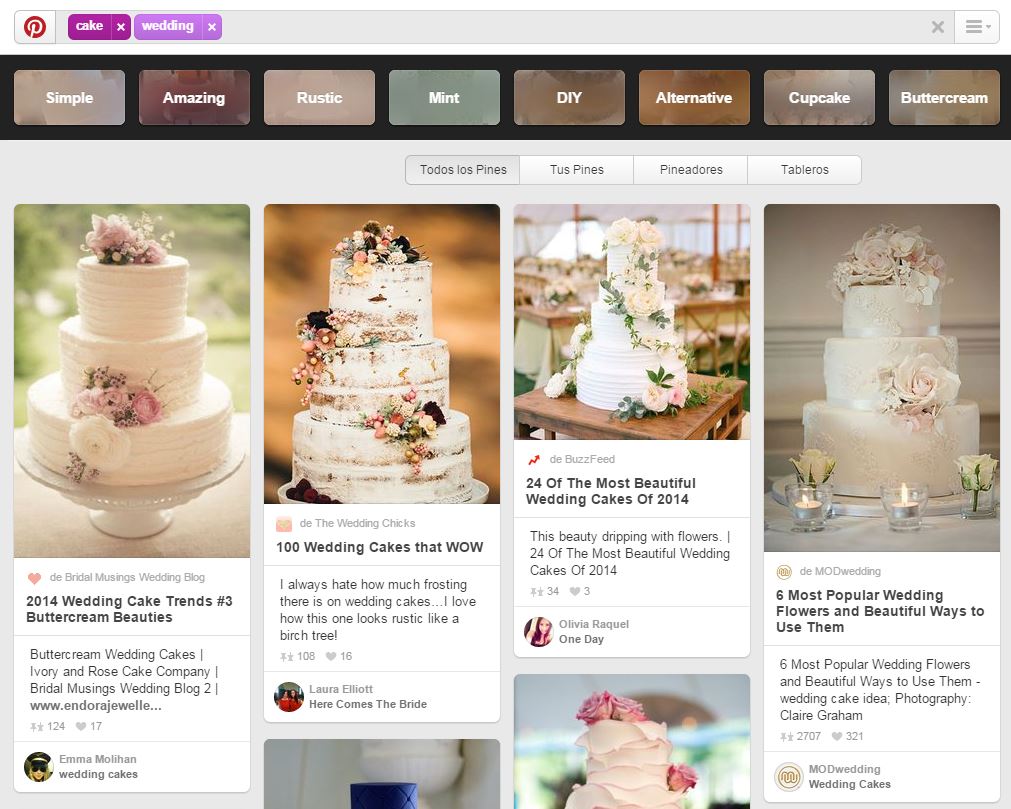Screen dimensions: 1011x809
Task: Clear the search bar with X icon
Action: 937,27
